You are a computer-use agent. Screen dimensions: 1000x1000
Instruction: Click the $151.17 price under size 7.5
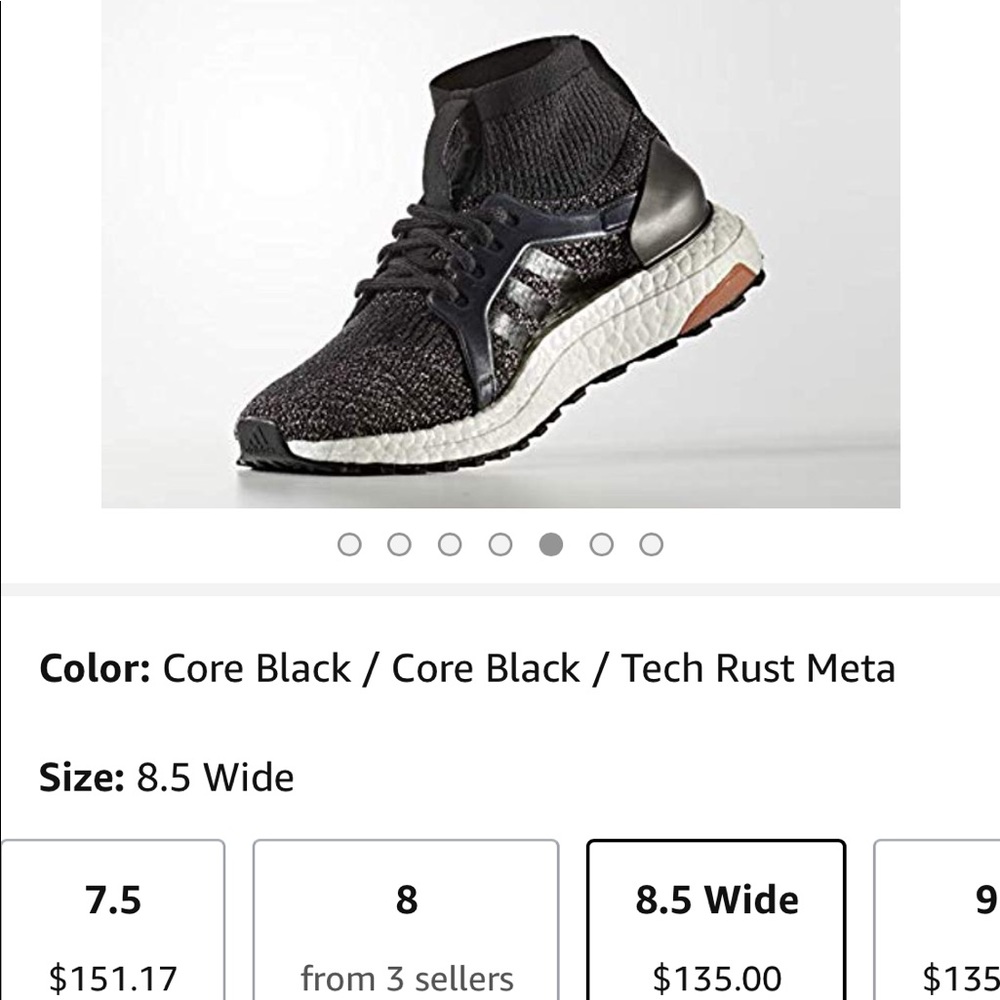coord(114,979)
